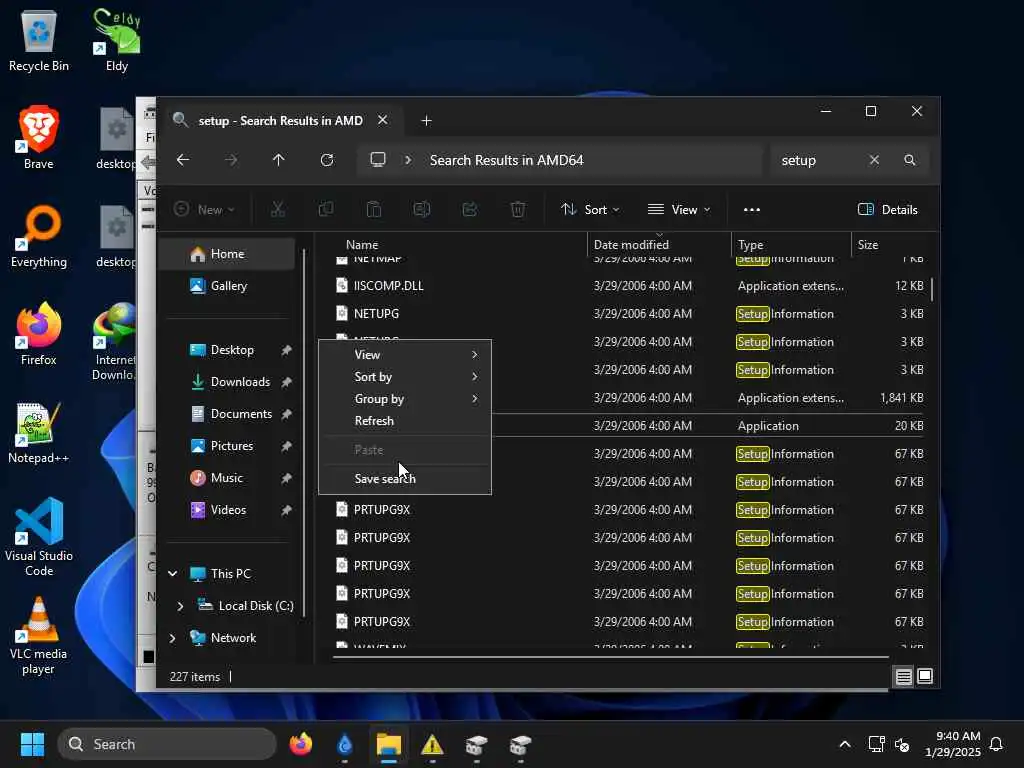Open the notification bell

[x=997, y=744]
